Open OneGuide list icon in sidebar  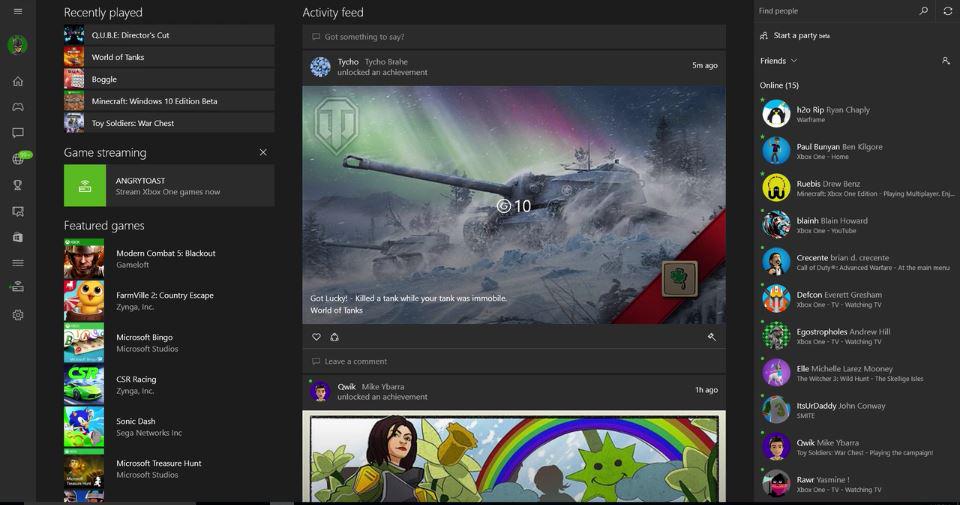point(18,263)
